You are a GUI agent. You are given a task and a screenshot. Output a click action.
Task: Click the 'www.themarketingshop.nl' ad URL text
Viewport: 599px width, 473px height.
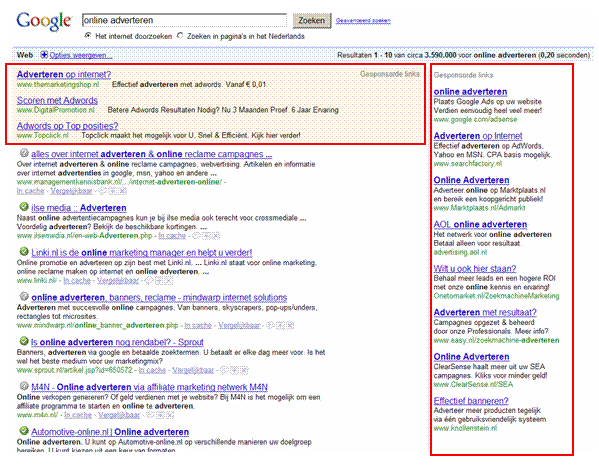click(x=58, y=85)
